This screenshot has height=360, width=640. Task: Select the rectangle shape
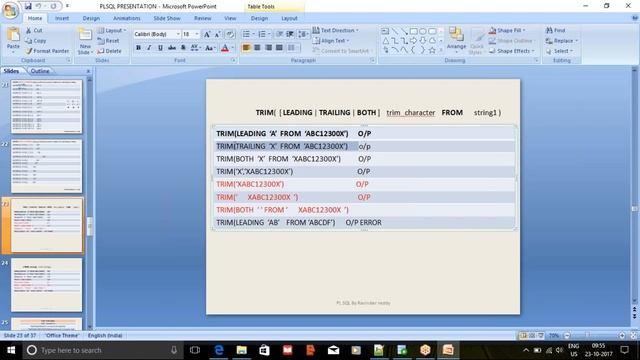click(x=413, y=31)
